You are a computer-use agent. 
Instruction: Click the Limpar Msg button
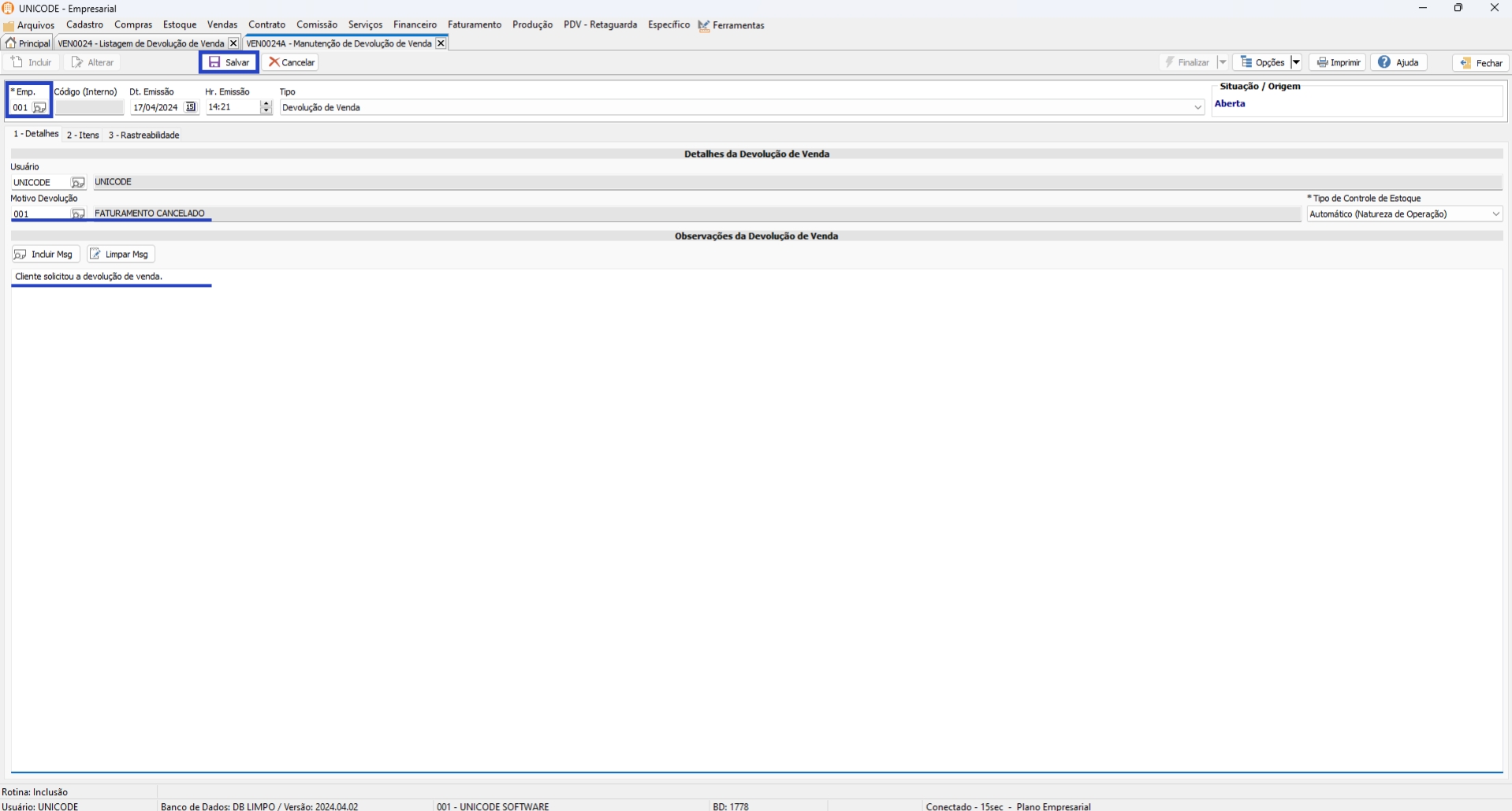point(120,255)
